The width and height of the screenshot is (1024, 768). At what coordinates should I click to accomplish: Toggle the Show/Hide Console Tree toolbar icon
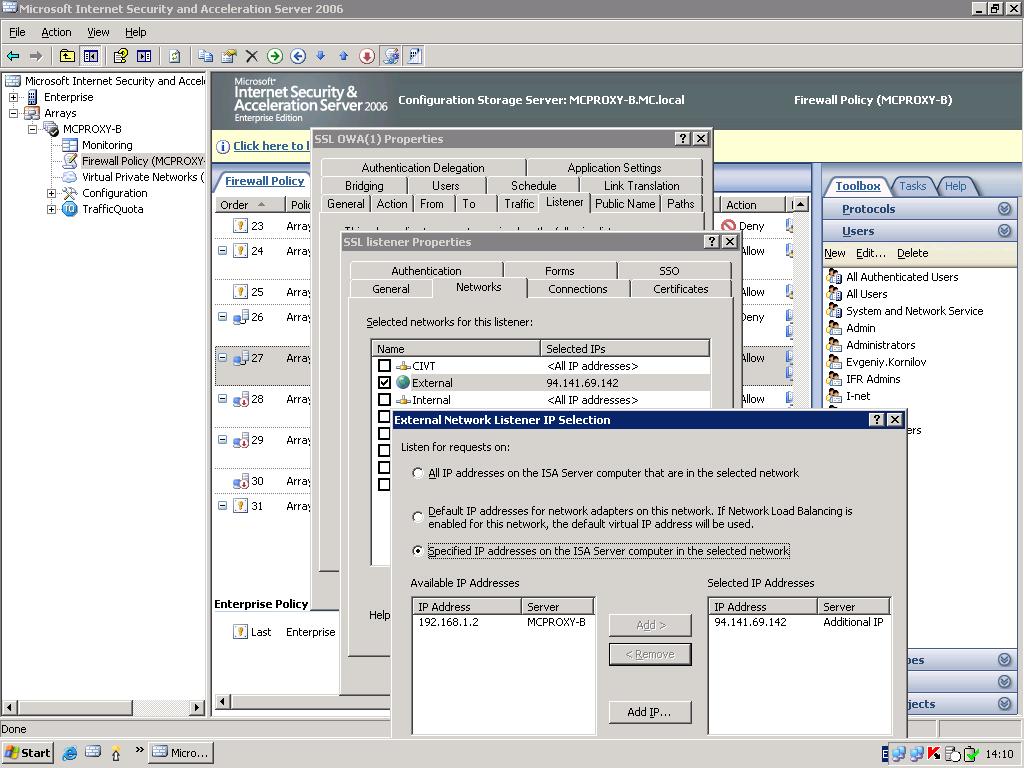tap(90, 56)
